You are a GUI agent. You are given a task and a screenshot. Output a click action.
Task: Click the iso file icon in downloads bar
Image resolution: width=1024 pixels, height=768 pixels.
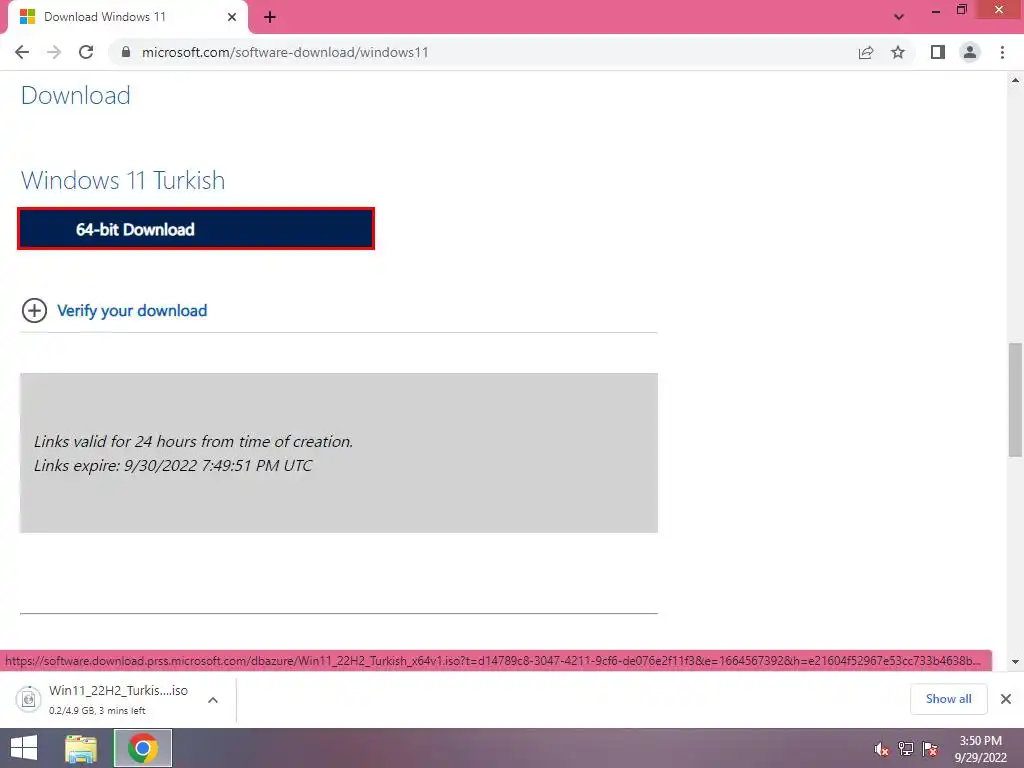pyautogui.click(x=29, y=699)
